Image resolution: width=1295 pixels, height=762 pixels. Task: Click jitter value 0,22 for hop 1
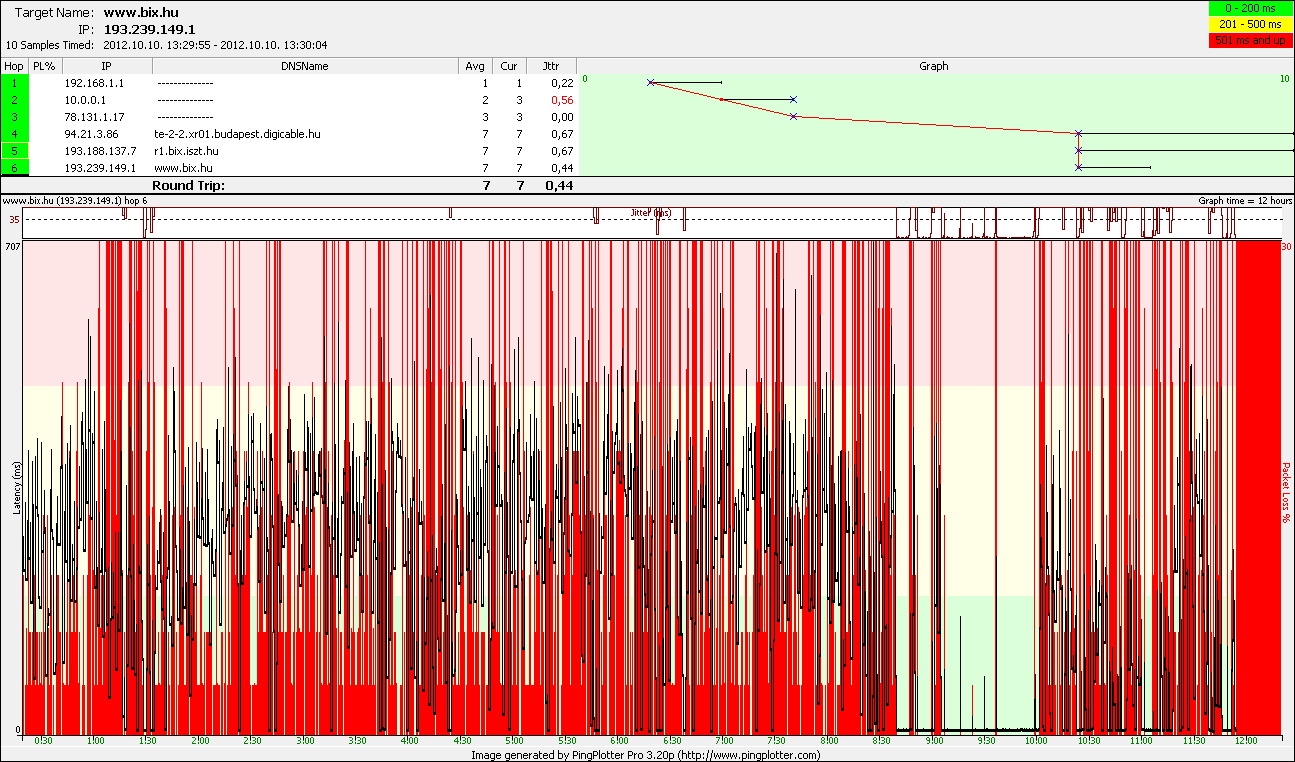(562, 83)
